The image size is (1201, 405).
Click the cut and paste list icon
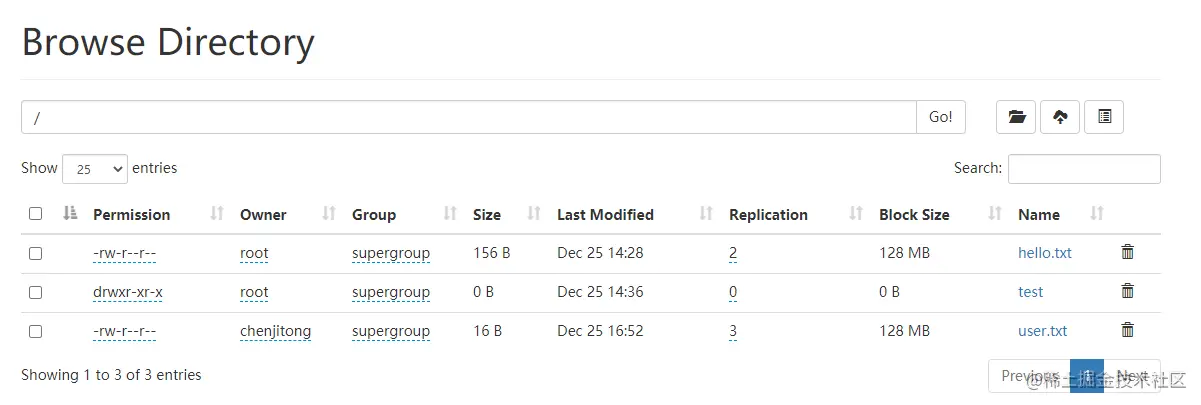tap(1104, 117)
